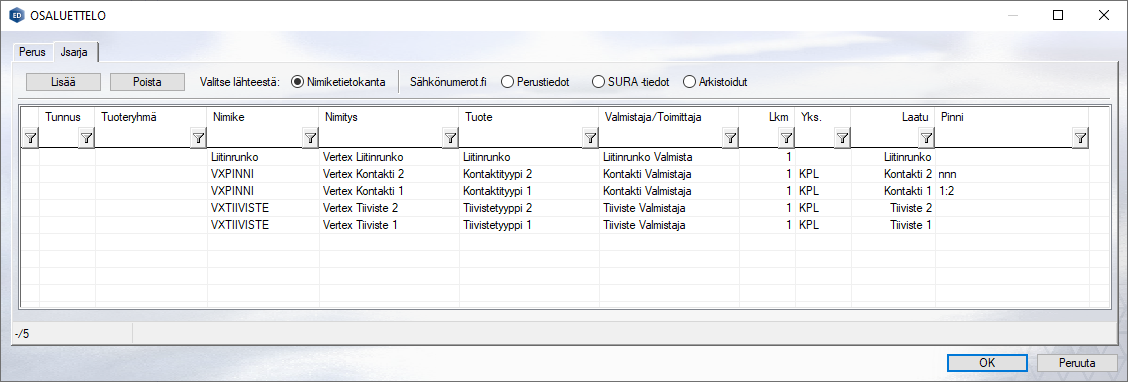Open filter icon in Valmistaja/Toimittaja column

pyautogui.click(x=730, y=139)
